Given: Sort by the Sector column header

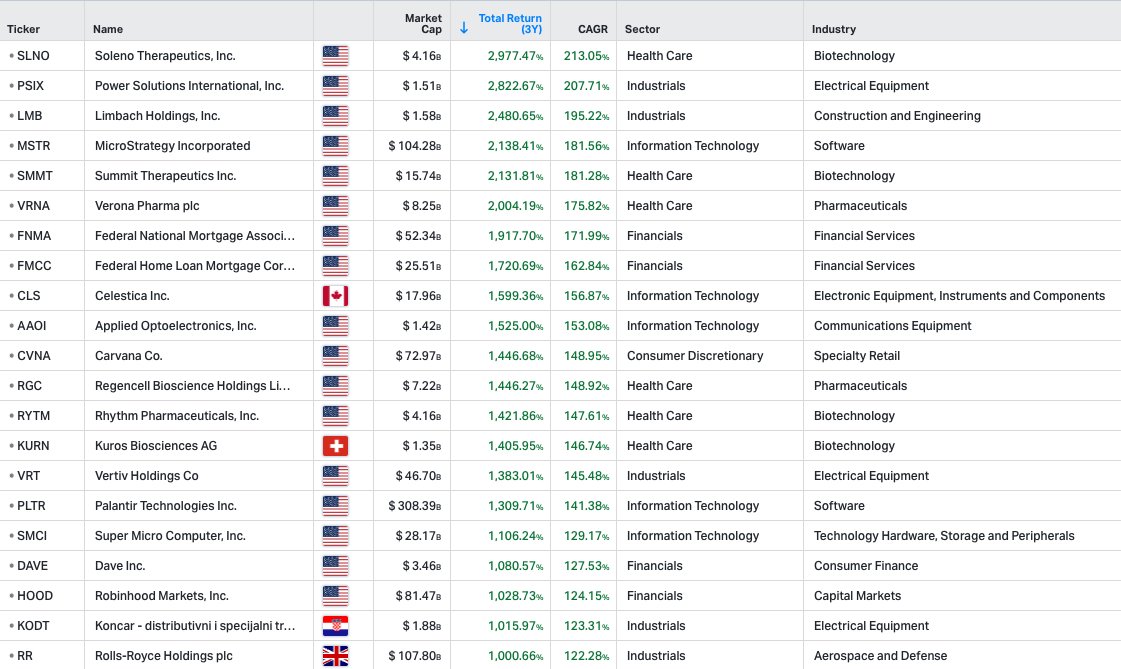Looking at the screenshot, I should 642,29.
